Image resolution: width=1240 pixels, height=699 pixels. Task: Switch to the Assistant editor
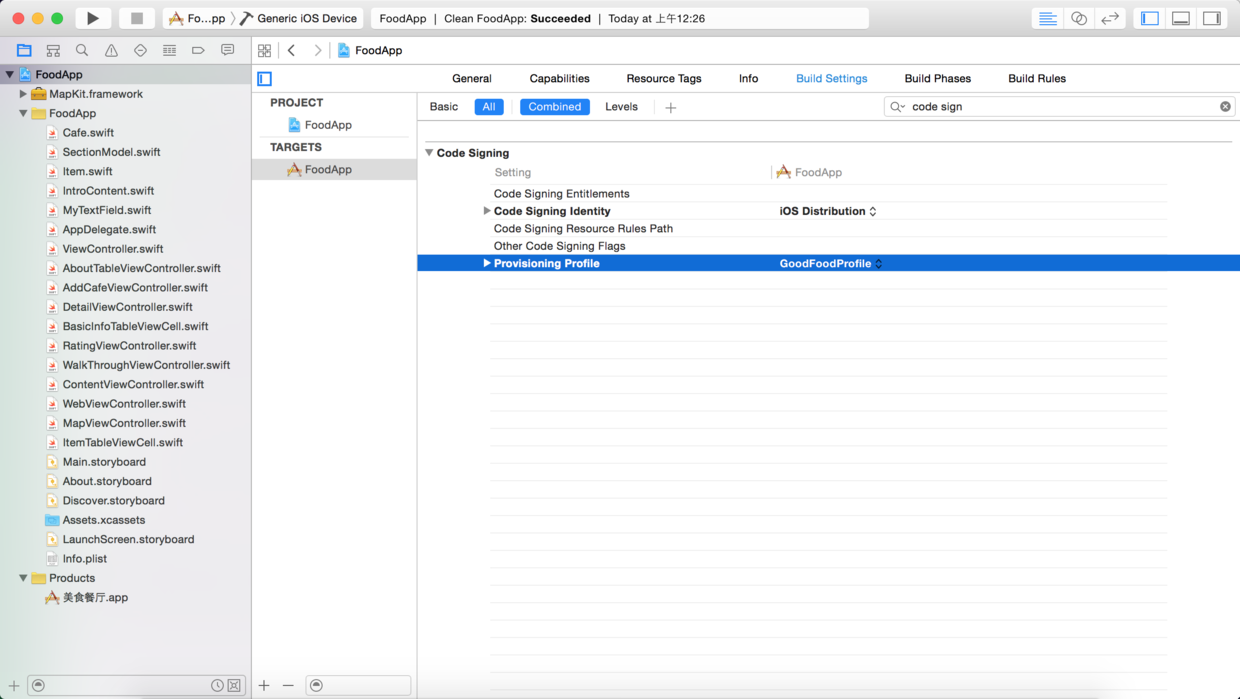pos(1079,18)
